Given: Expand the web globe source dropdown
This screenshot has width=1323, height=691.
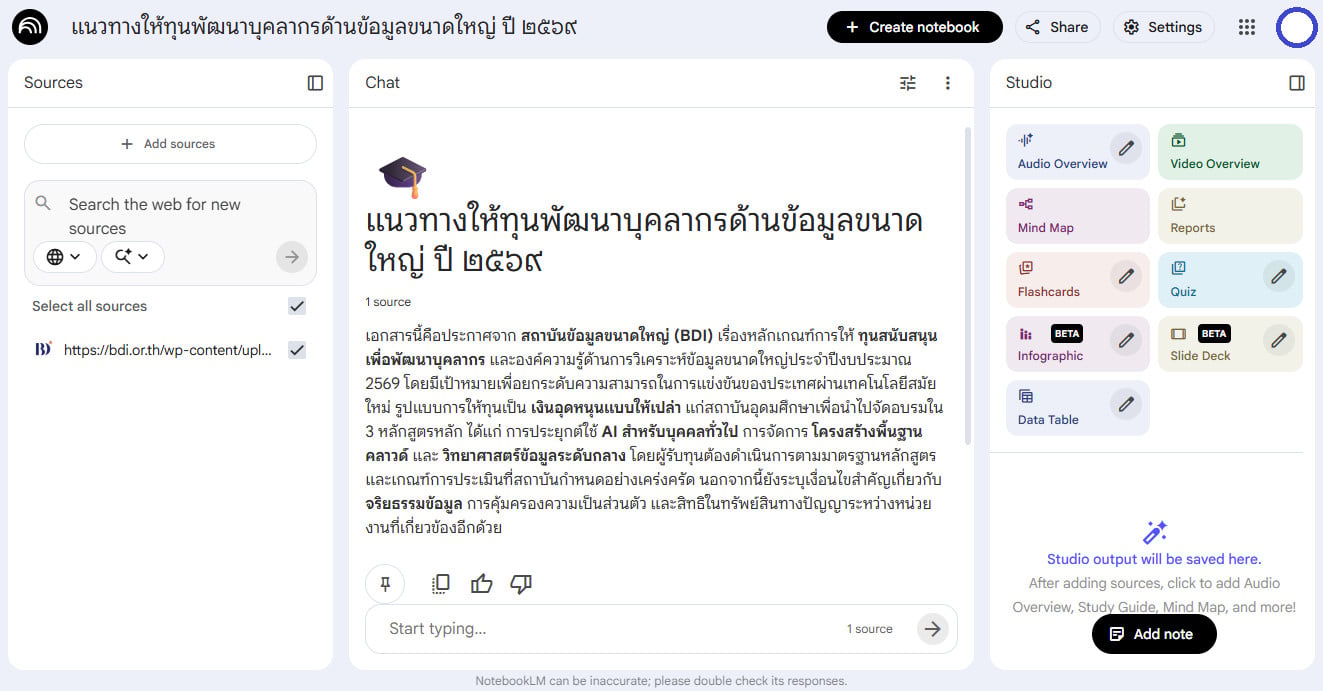Looking at the screenshot, I should (x=65, y=257).
